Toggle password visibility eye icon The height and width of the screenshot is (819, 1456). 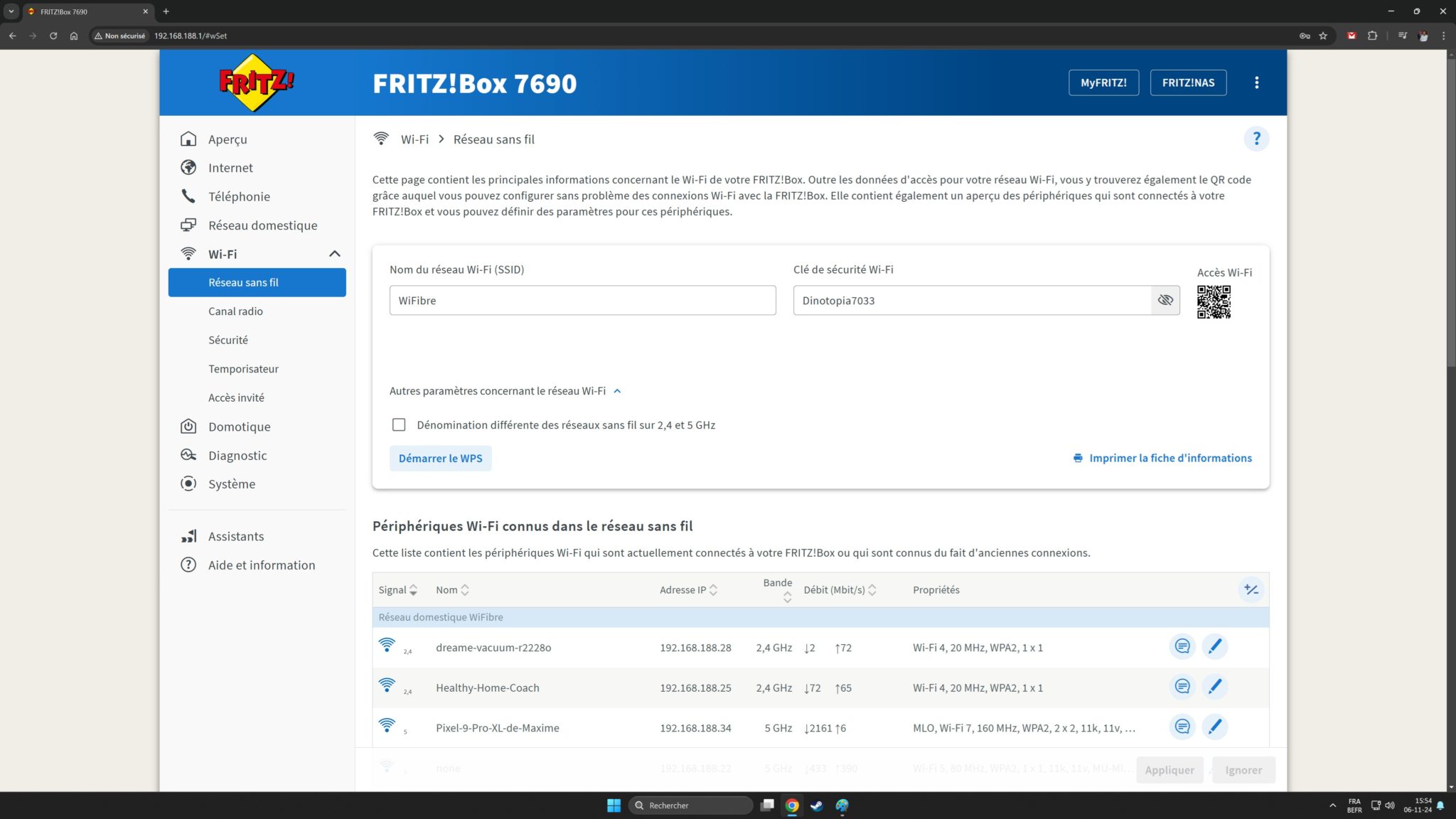[1165, 301]
